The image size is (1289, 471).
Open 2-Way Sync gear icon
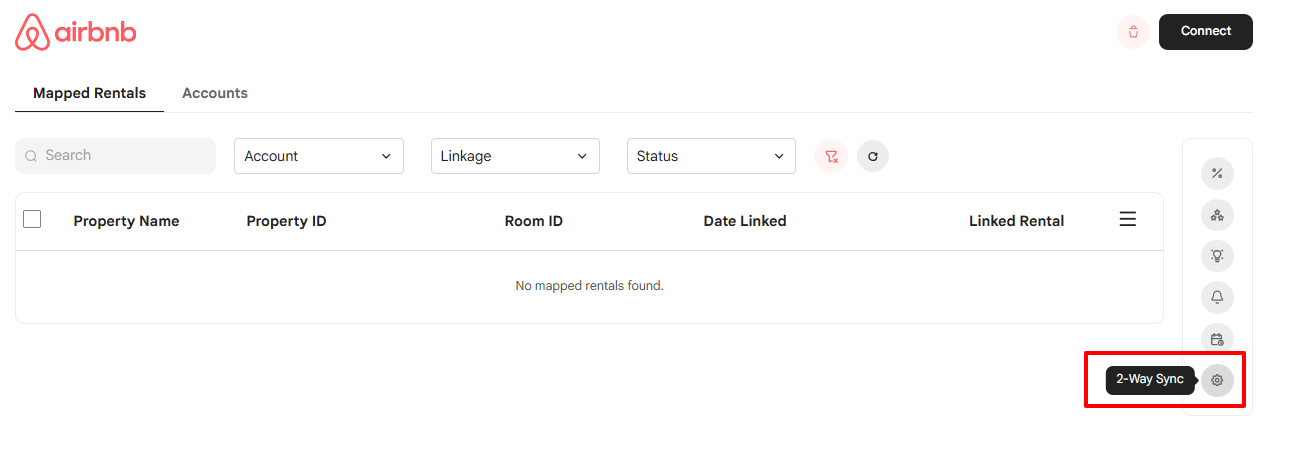click(x=1217, y=380)
